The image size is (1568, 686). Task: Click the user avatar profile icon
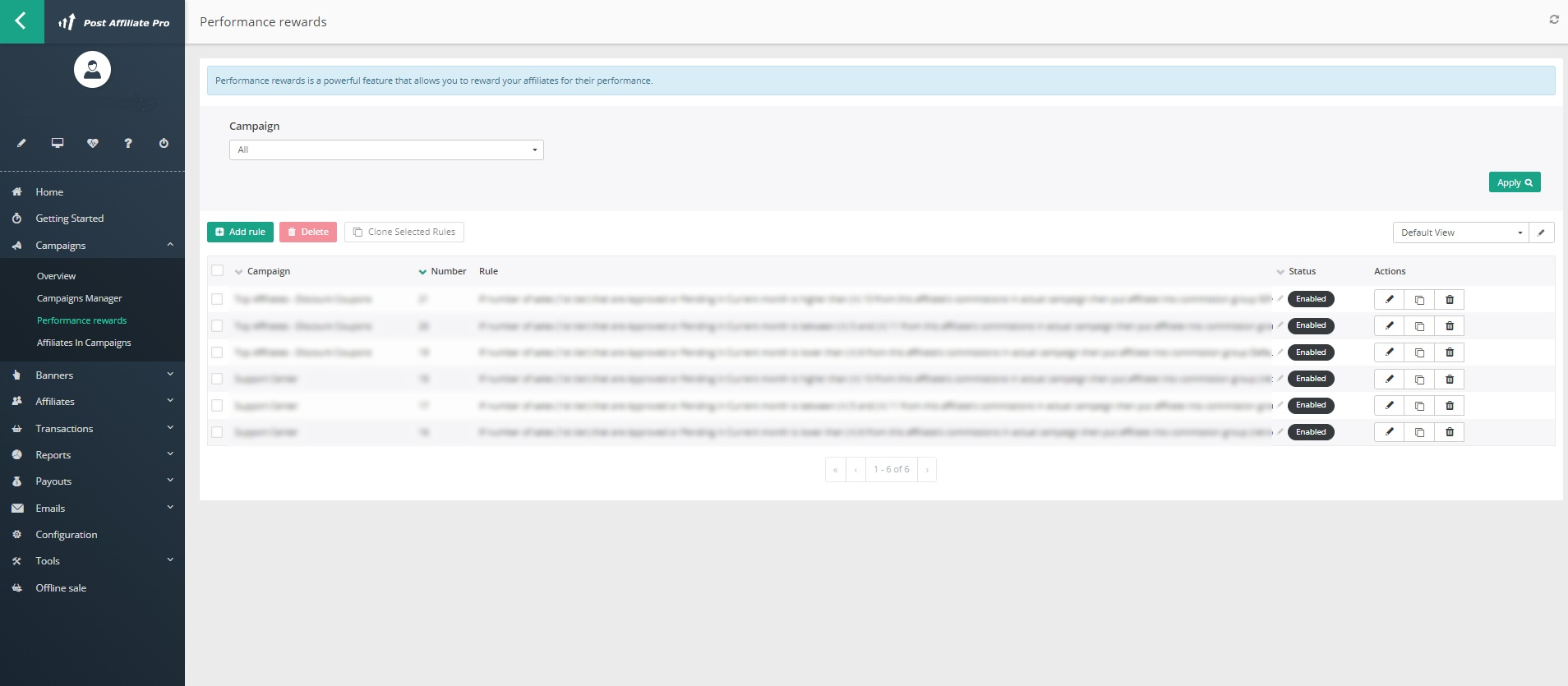point(92,70)
